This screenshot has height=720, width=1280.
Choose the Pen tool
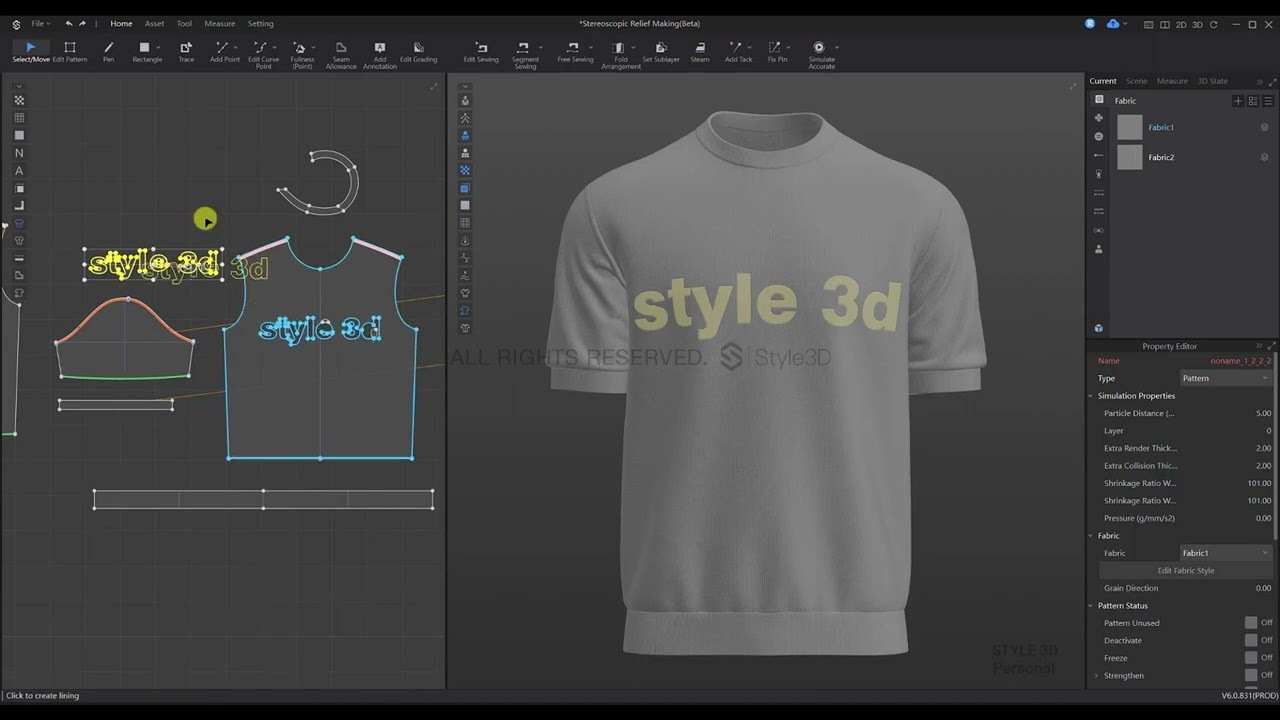[x=108, y=52]
